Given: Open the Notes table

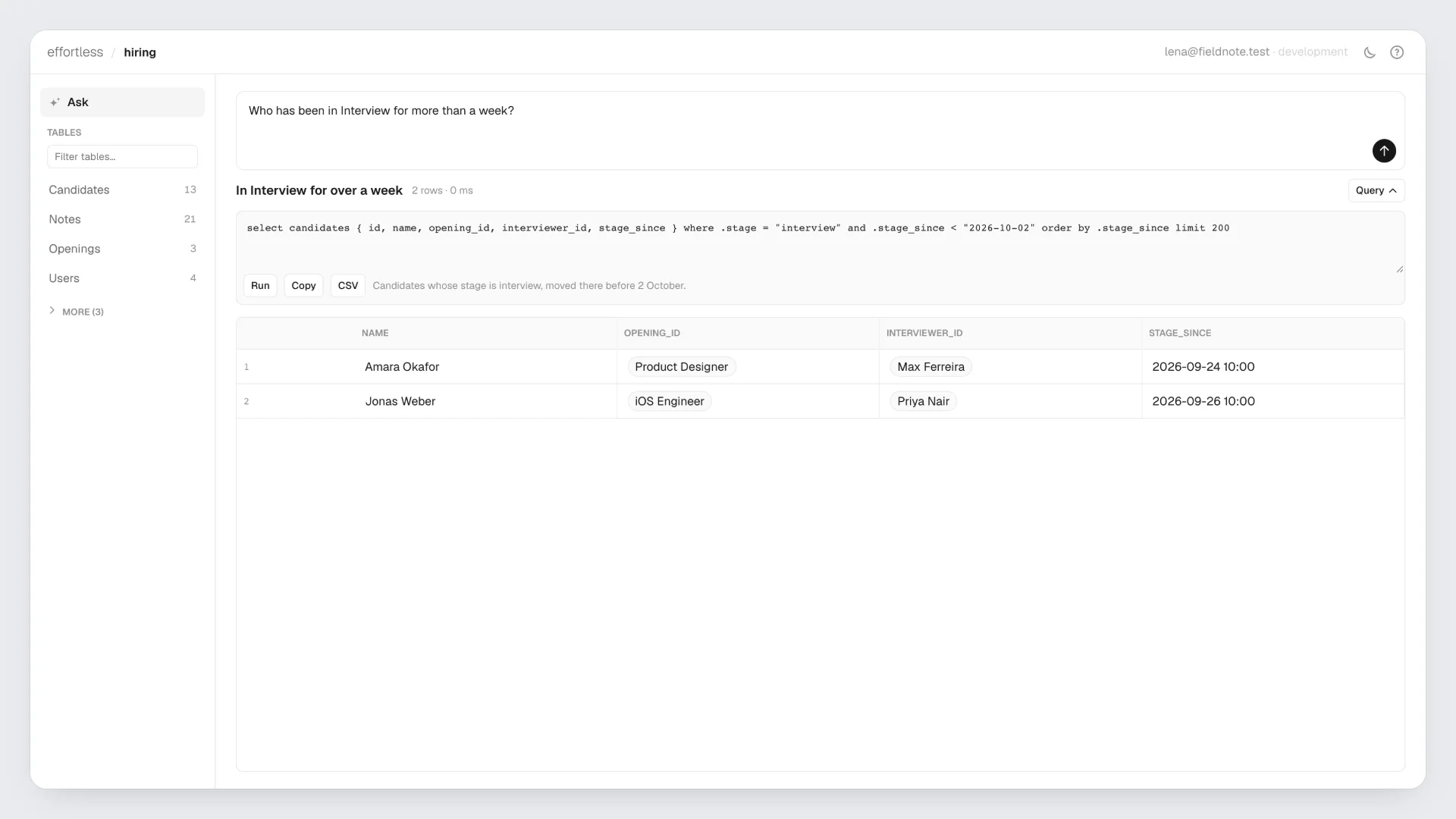Looking at the screenshot, I should pyautogui.click(x=122, y=219).
